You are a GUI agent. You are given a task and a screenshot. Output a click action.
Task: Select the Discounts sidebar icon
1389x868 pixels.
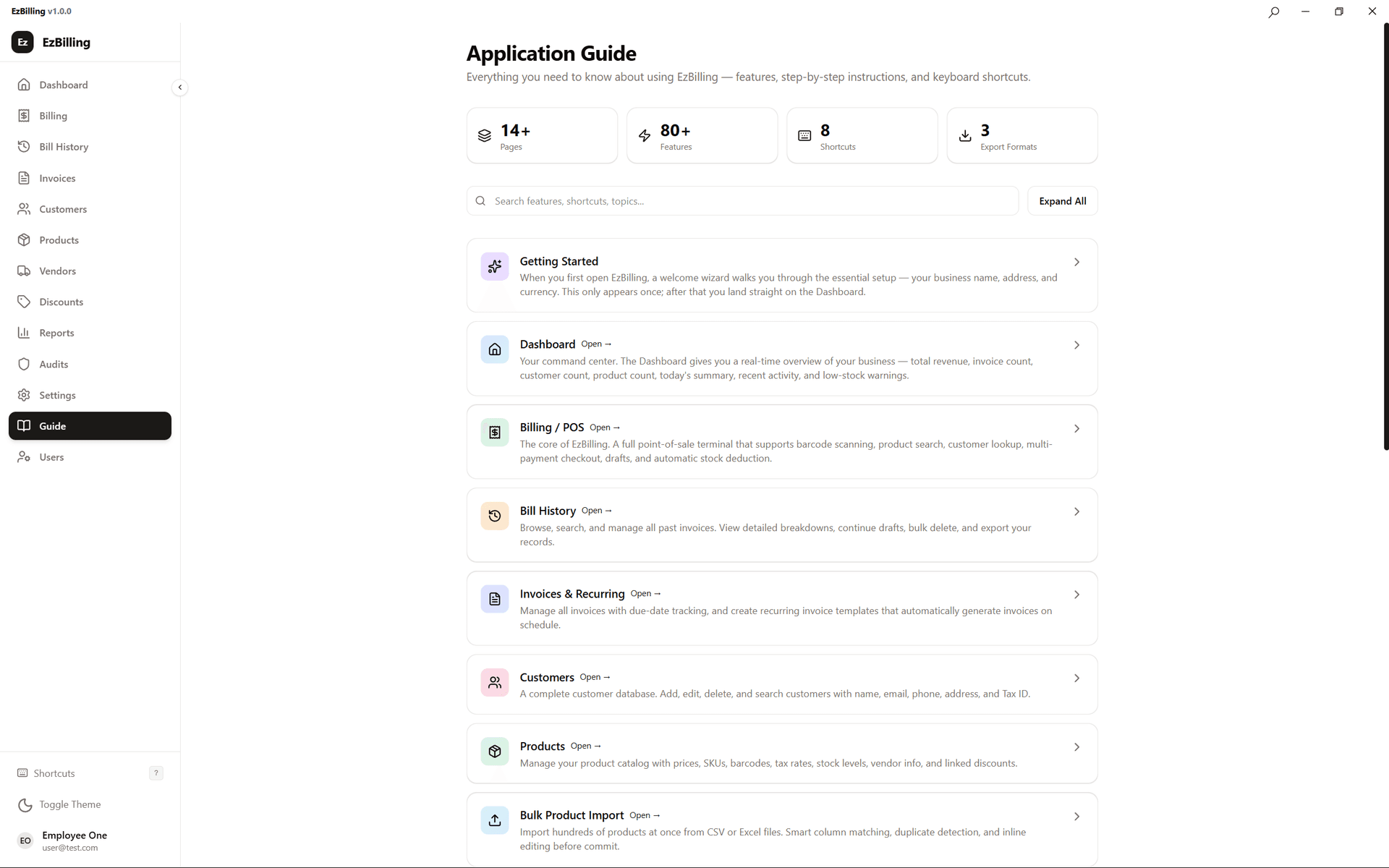click(25, 302)
